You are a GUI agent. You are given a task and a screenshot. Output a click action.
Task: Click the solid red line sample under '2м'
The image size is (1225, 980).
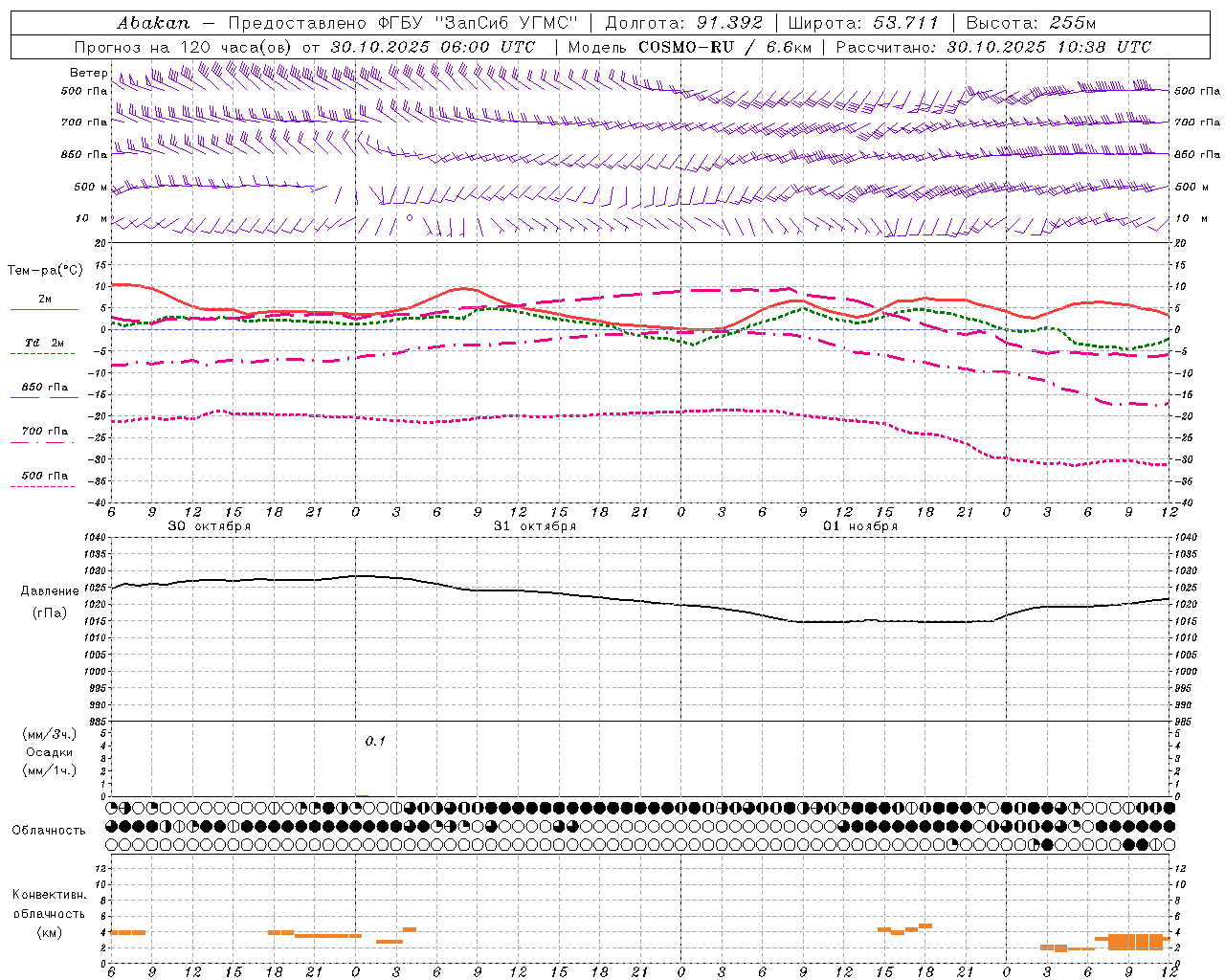[44, 310]
